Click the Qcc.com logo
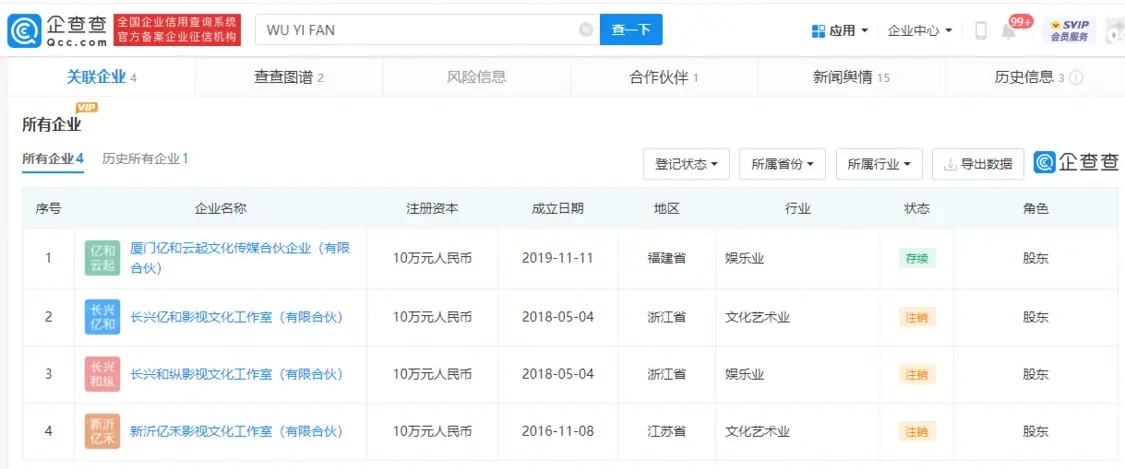1125x469 pixels. click(x=56, y=30)
